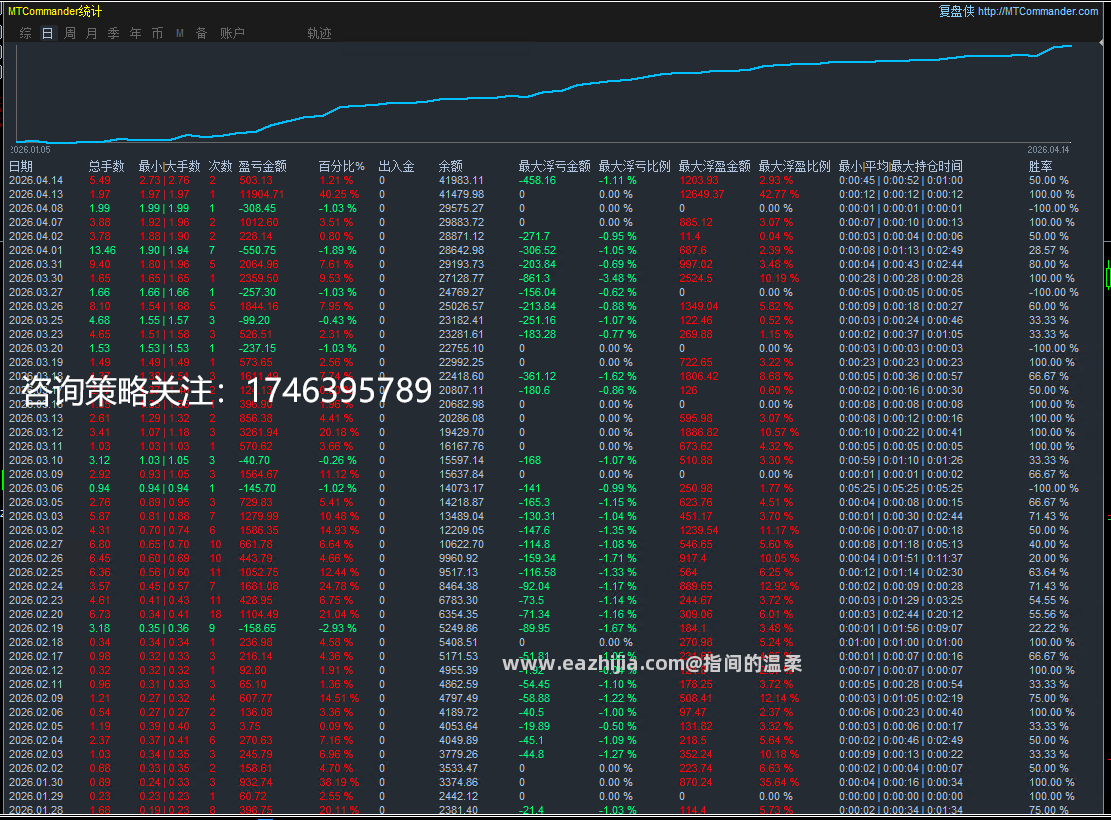
Task: Switch to the M tab
Action: click(x=179, y=33)
